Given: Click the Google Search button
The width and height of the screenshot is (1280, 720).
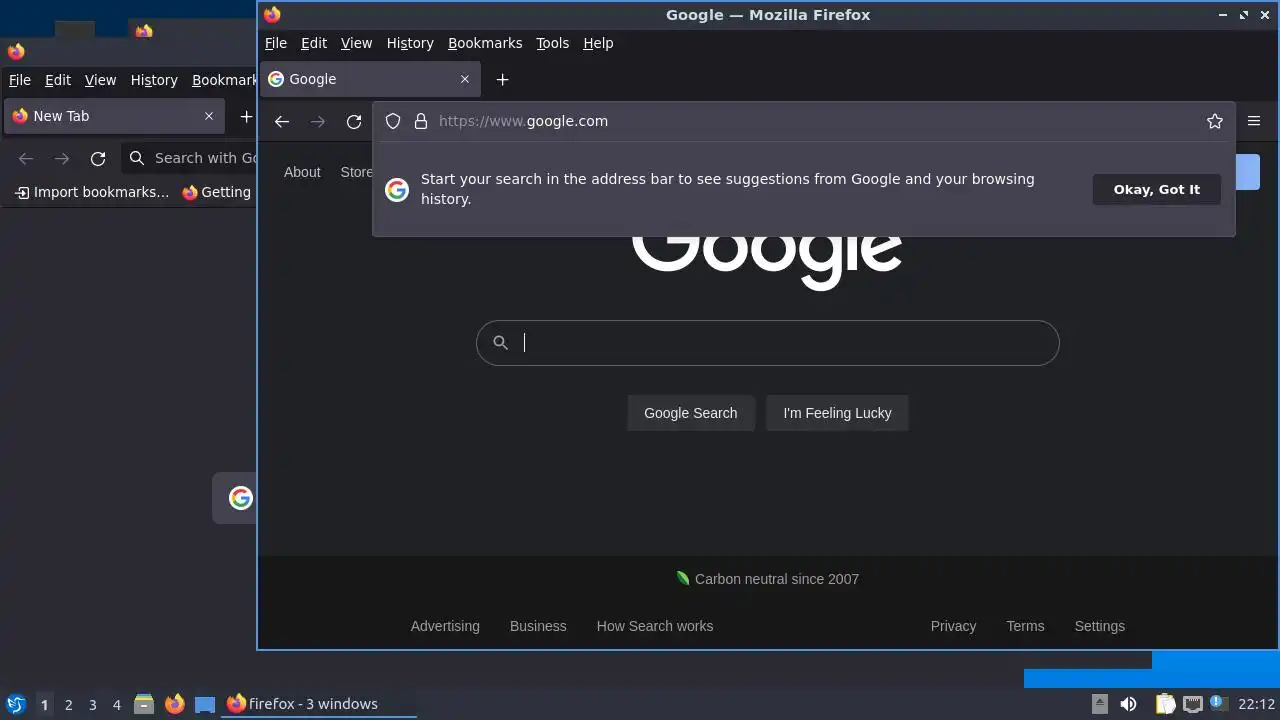Looking at the screenshot, I should [x=690, y=413].
